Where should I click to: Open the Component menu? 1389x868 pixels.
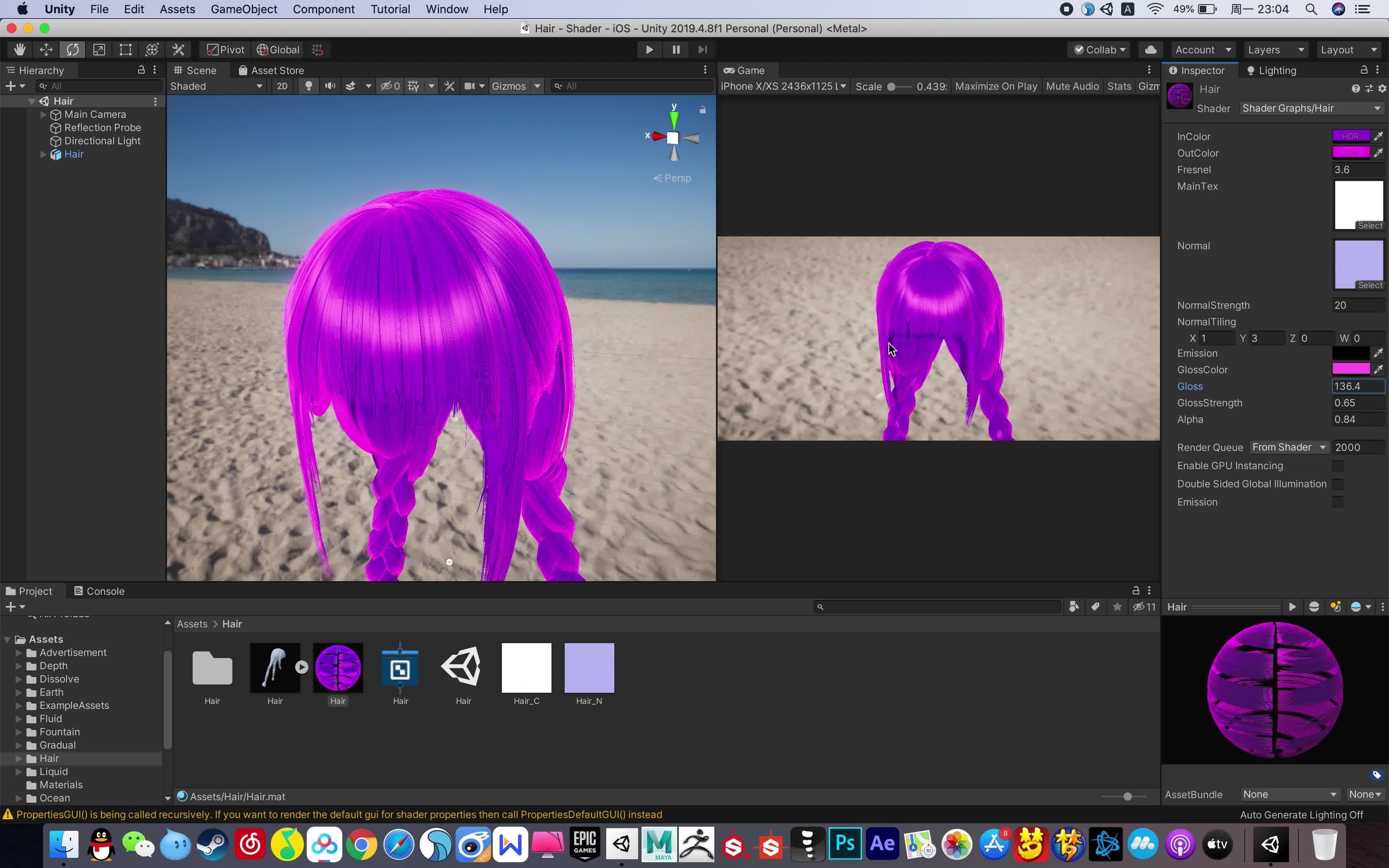pos(324,9)
